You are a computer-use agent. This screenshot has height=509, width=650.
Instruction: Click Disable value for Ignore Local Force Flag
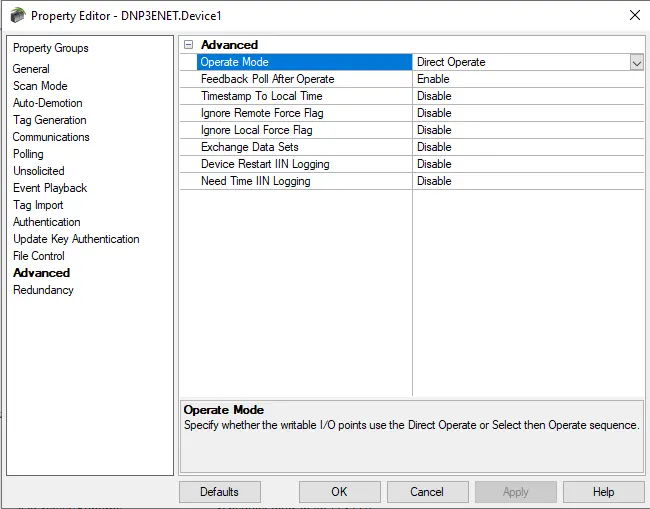click(x=528, y=130)
